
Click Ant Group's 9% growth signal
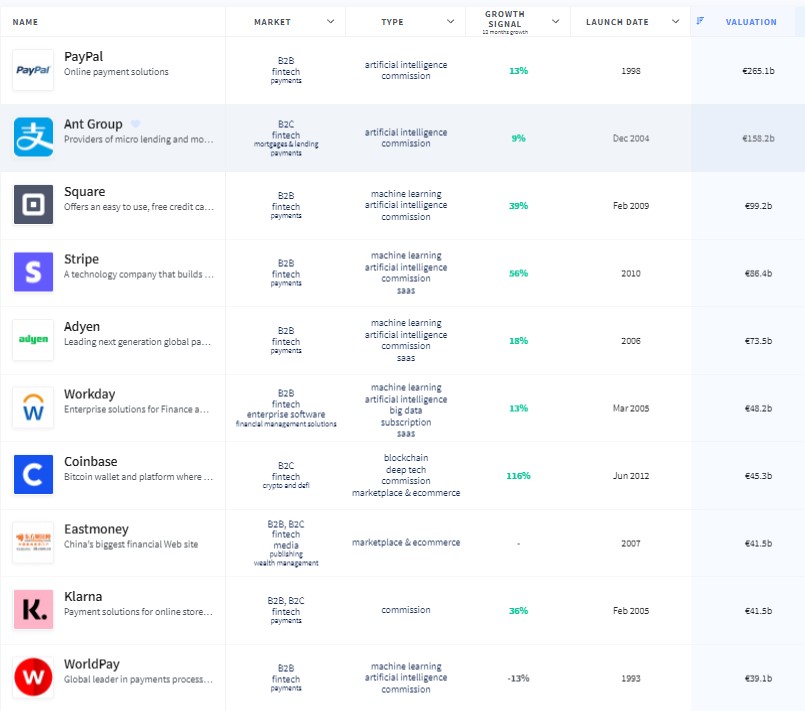518,138
